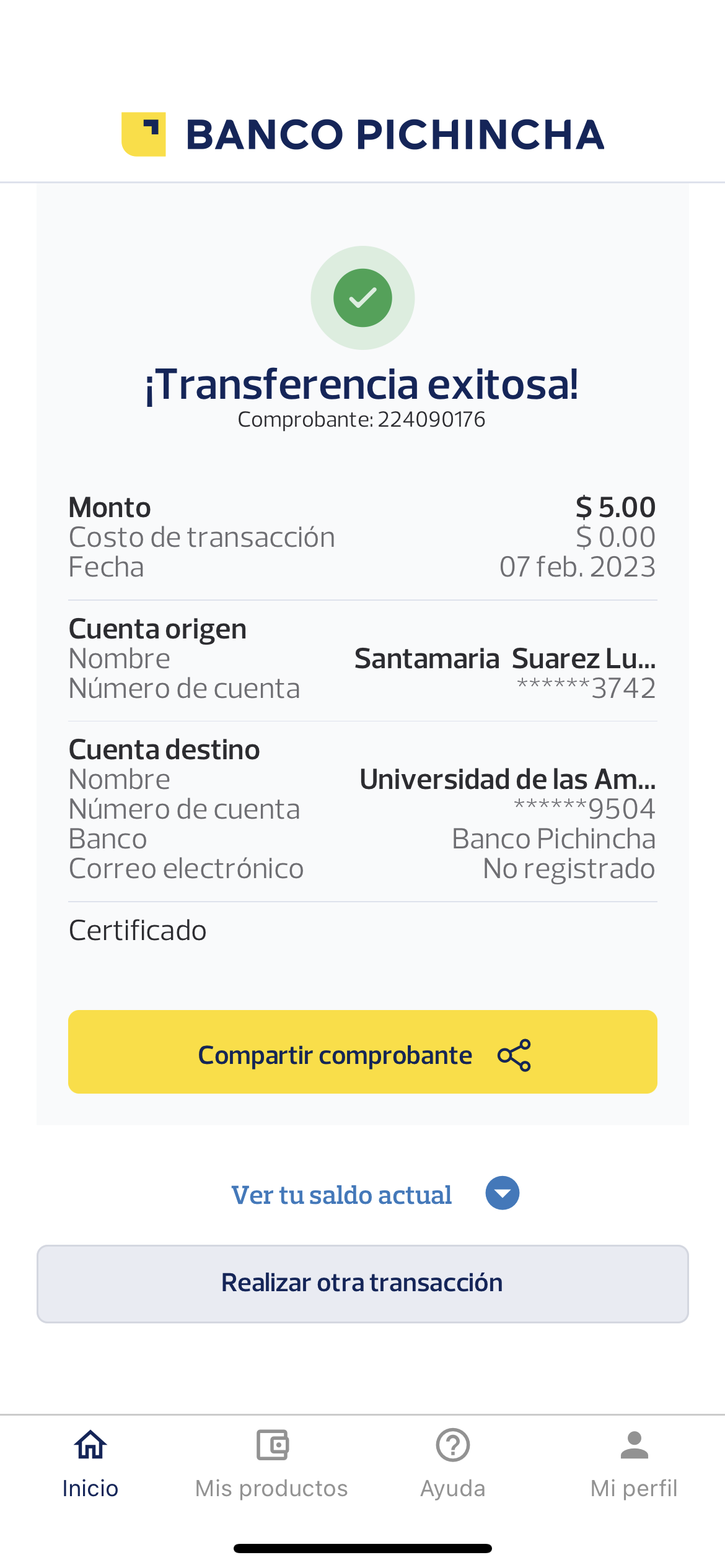Tap the share icon on Compartir comprobante
This screenshot has height=1568, width=725.
click(514, 1055)
